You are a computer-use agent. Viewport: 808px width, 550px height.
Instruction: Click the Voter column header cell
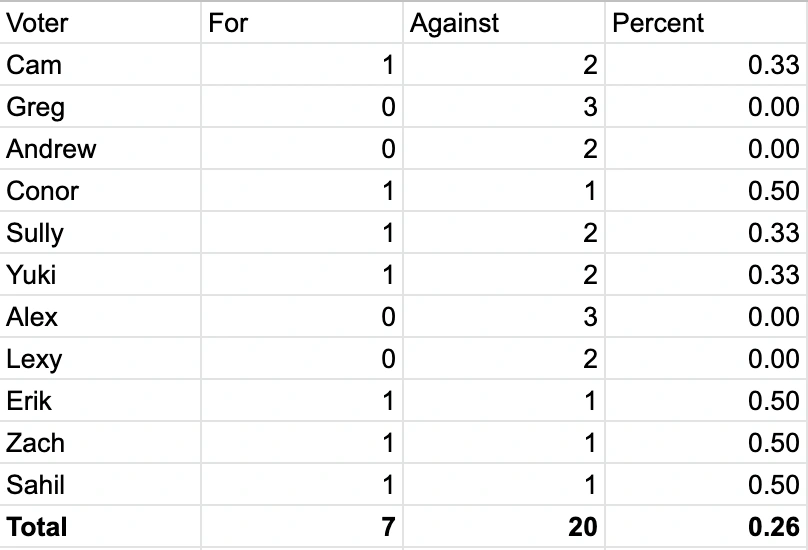pos(100,23)
